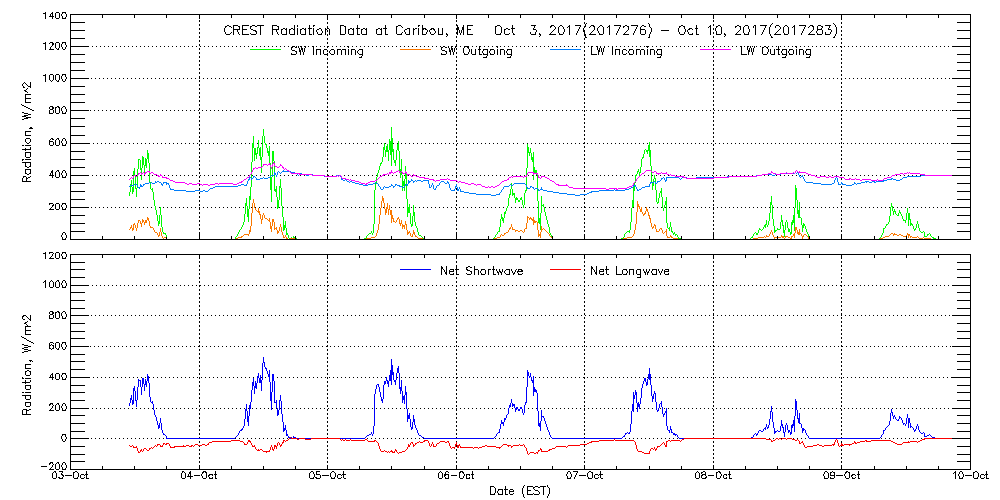Select the 07-Oct date on the x-axis

pyautogui.click(x=585, y=477)
